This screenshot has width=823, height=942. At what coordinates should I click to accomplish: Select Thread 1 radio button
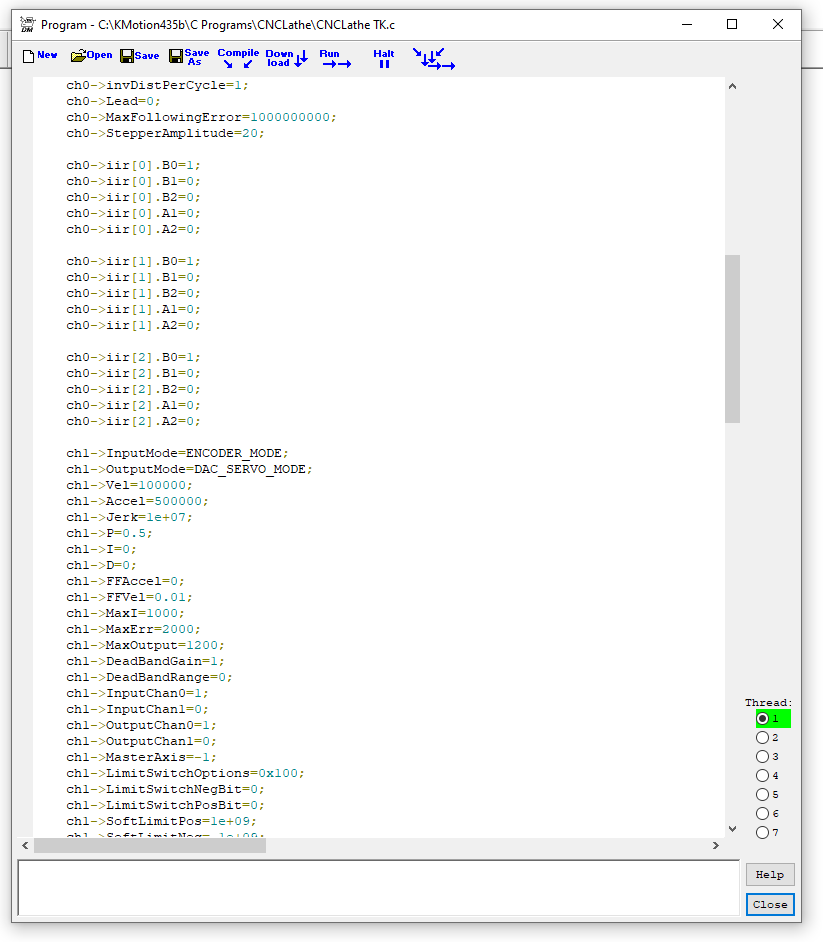pyautogui.click(x=763, y=719)
